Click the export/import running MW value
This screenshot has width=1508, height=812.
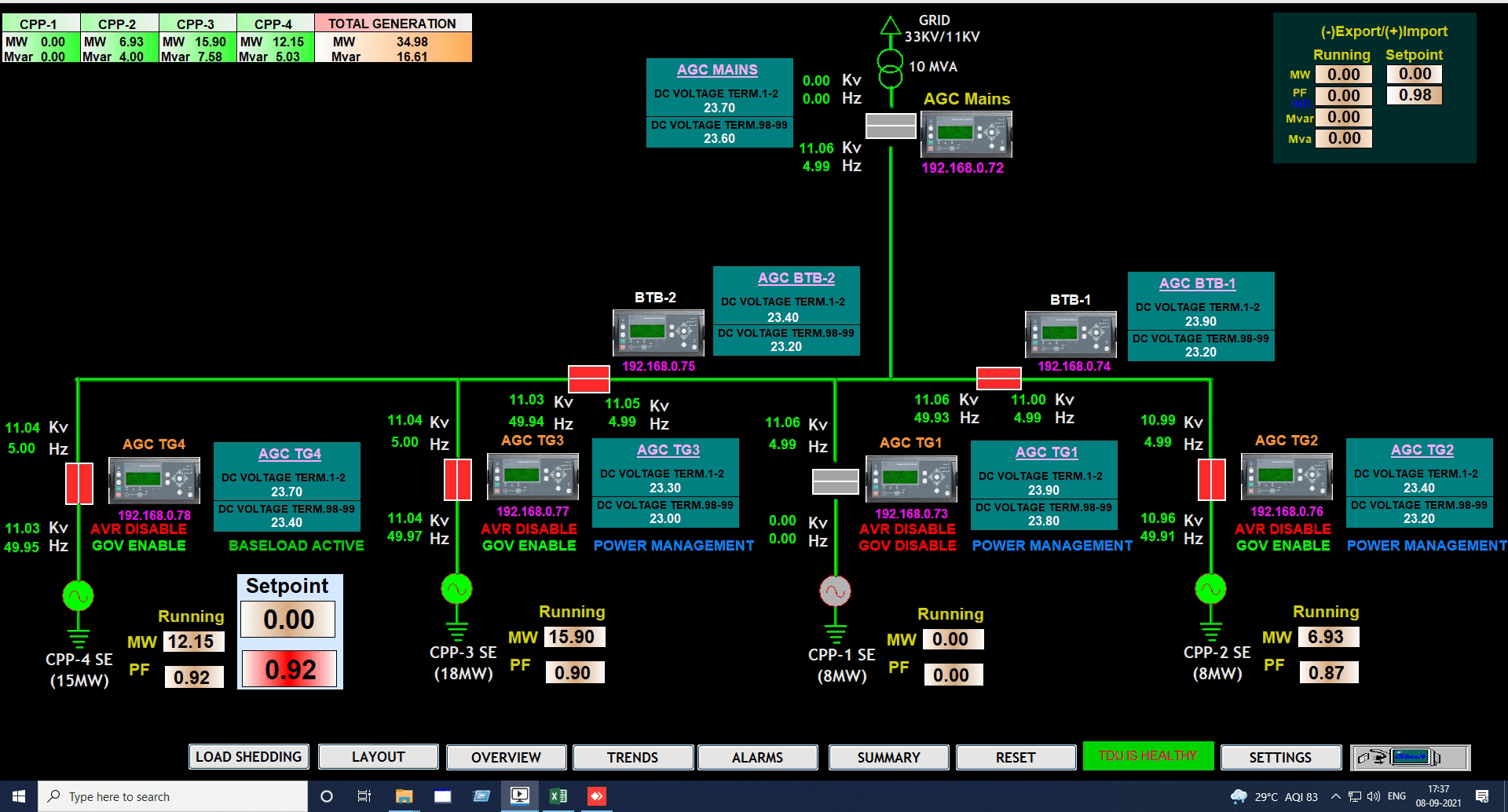1344,75
